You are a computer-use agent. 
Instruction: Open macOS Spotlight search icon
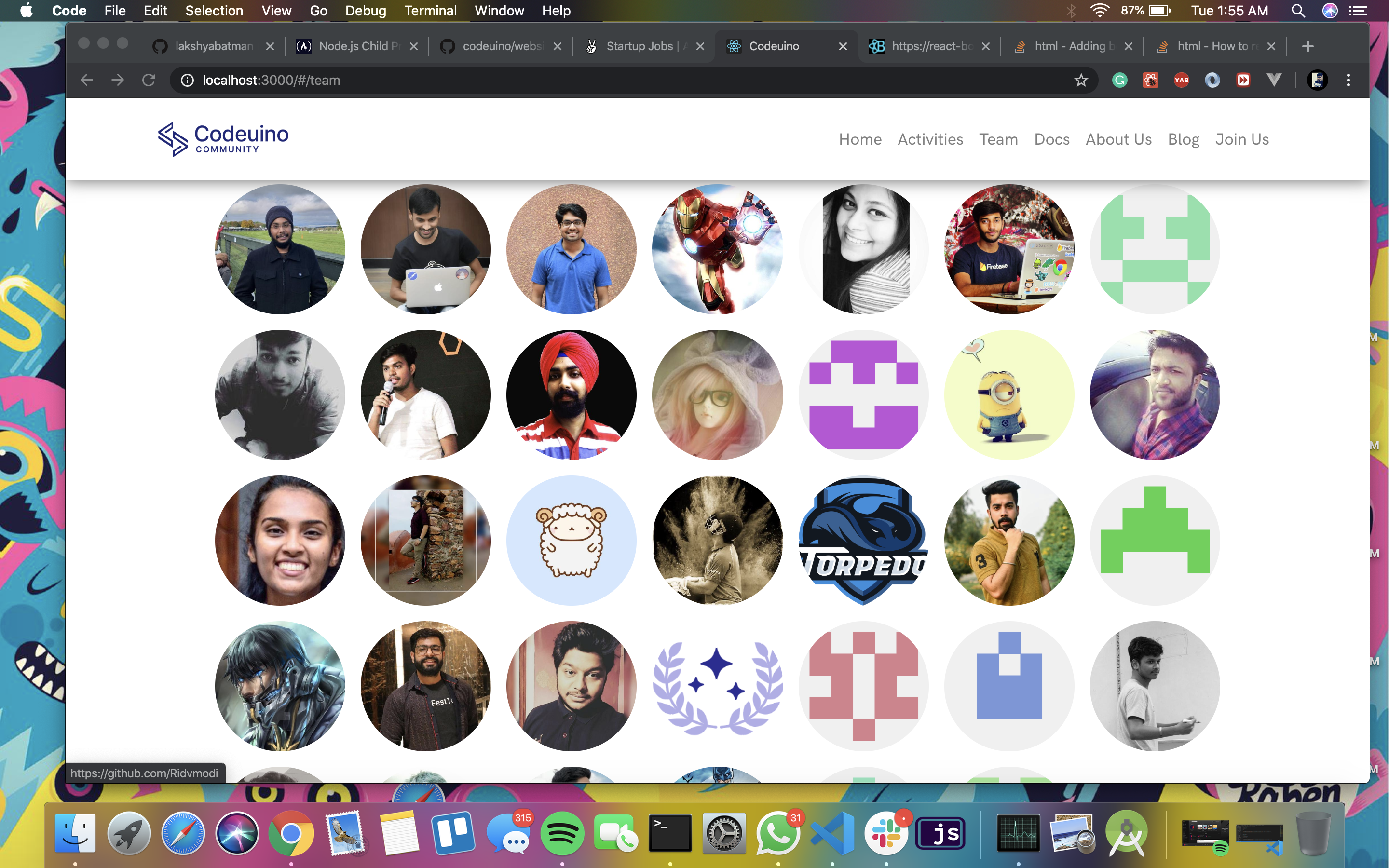tap(1298, 11)
